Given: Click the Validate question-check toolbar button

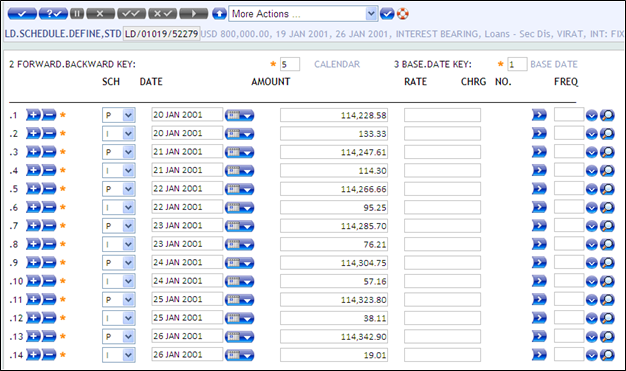Looking at the screenshot, I should tap(53, 14).
